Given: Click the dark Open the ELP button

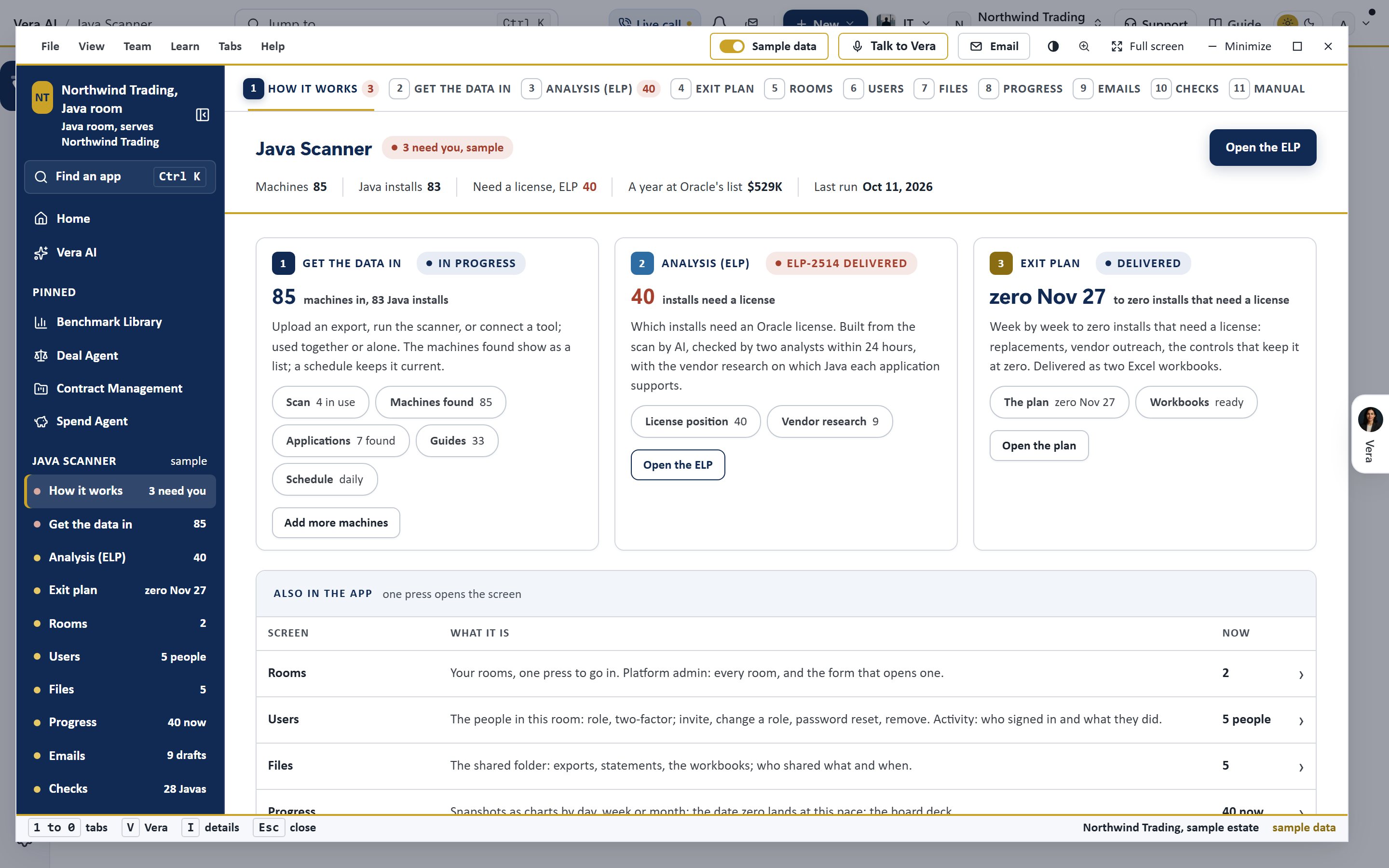Looking at the screenshot, I should pyautogui.click(x=1263, y=148).
